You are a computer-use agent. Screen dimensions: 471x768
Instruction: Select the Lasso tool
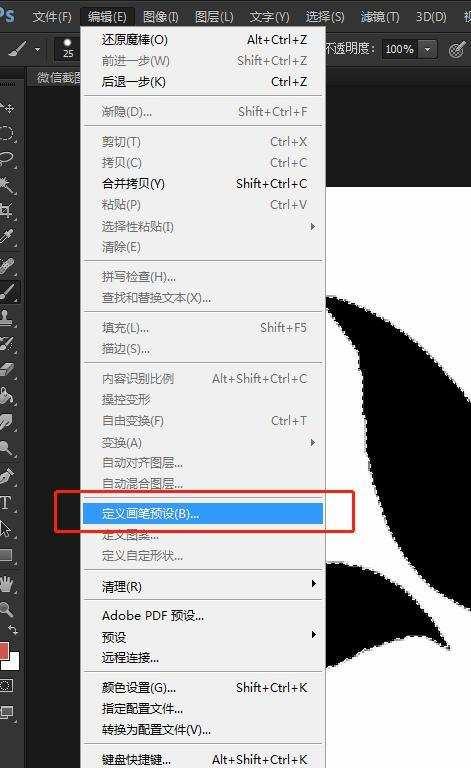(x=7, y=158)
